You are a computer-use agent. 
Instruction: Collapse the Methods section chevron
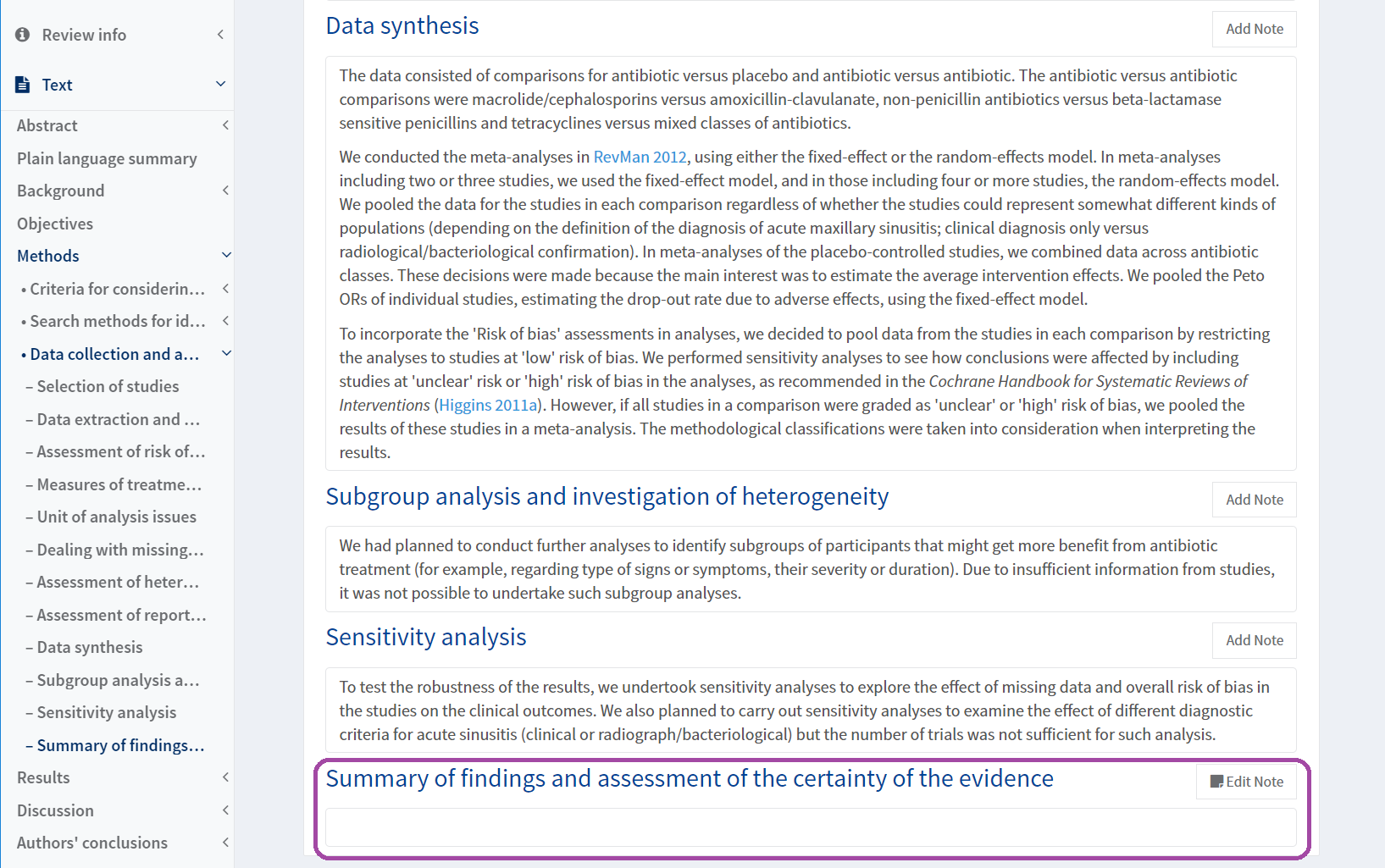(x=226, y=255)
